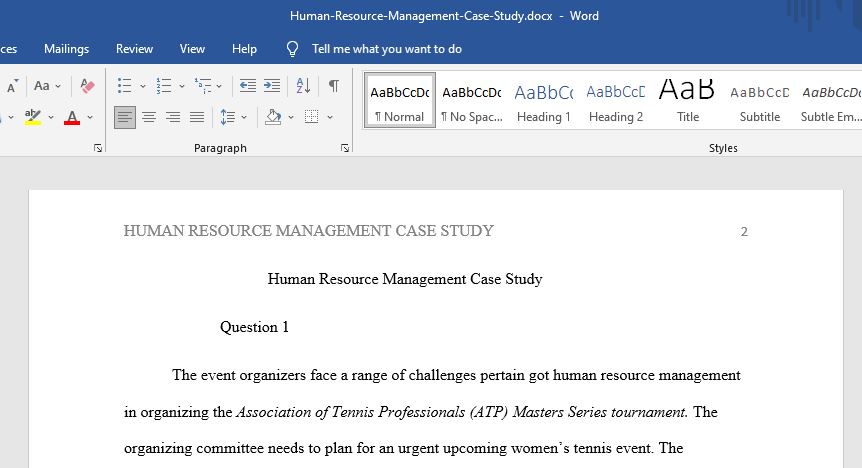Click the Tell me what you want to do box
Viewport: 862px width, 468px height.
(x=386, y=49)
